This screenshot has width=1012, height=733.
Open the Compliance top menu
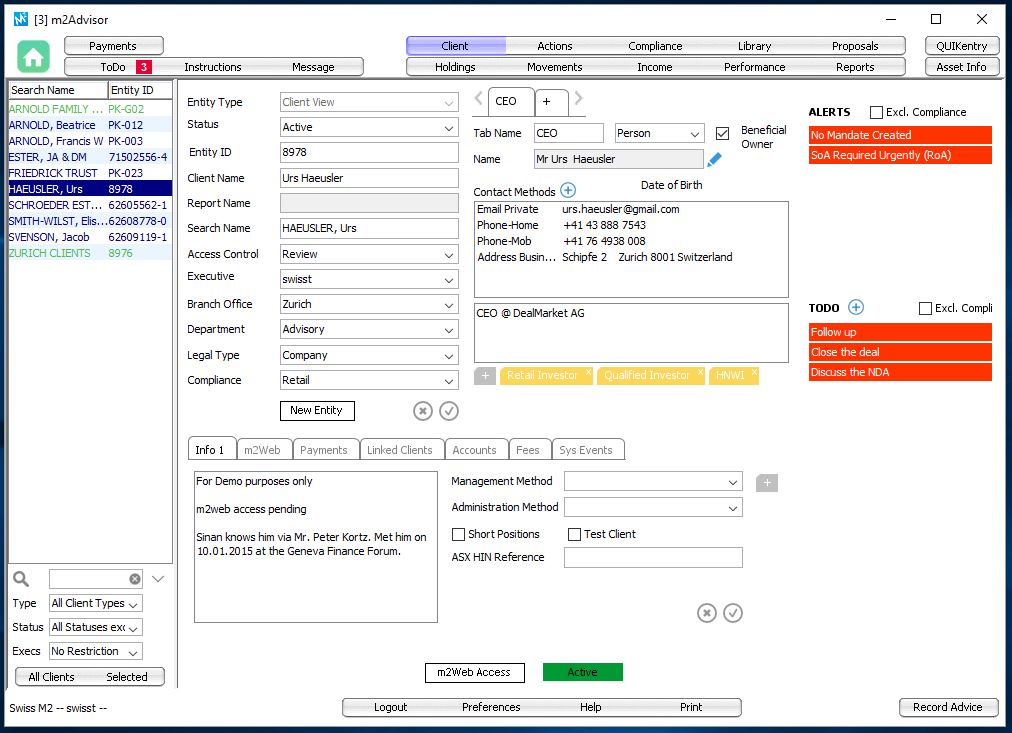pos(655,46)
